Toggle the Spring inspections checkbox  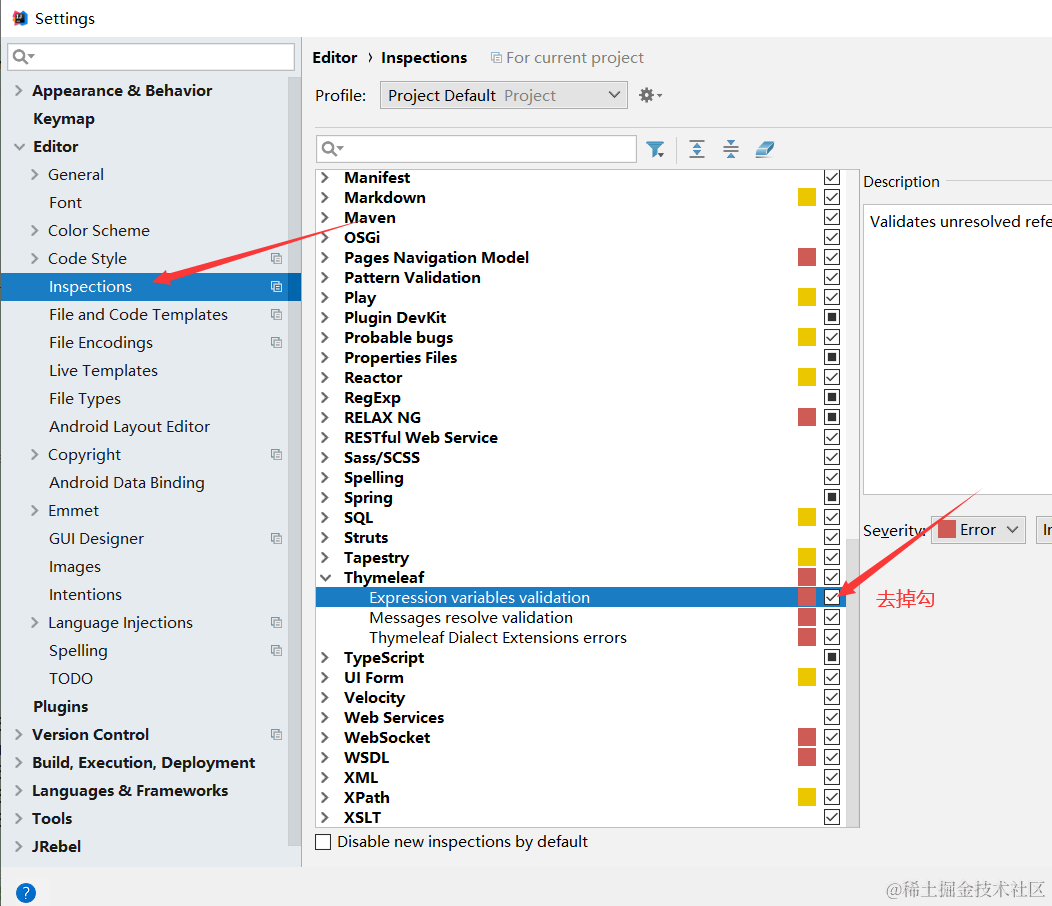tap(832, 497)
